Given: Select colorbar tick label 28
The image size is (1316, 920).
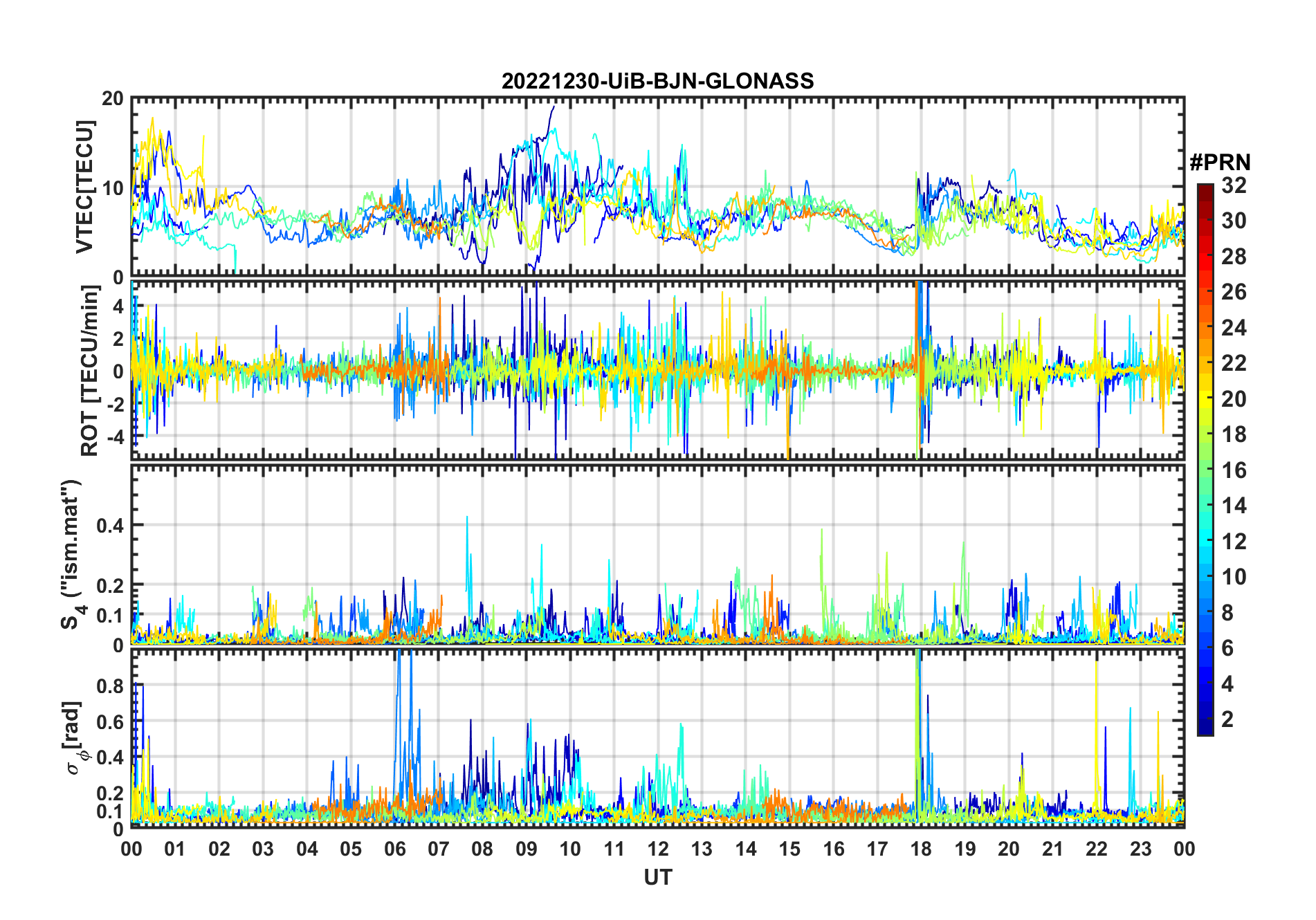Looking at the screenshot, I should 1234,257.
